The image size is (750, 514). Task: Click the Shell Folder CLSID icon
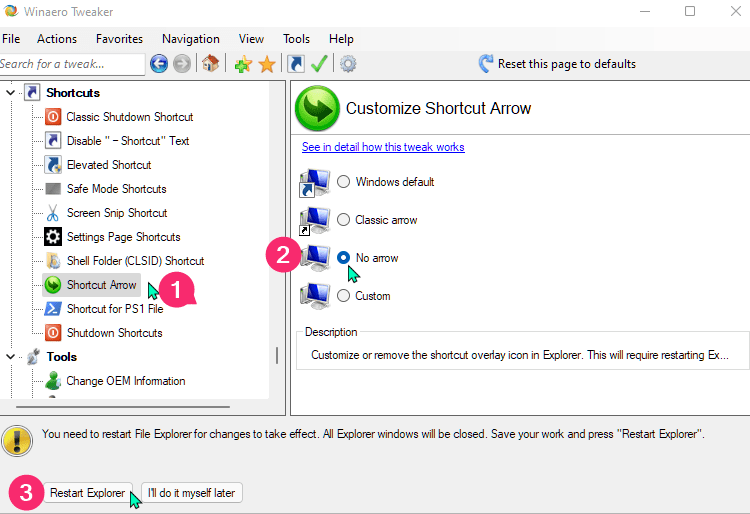tap(53, 261)
